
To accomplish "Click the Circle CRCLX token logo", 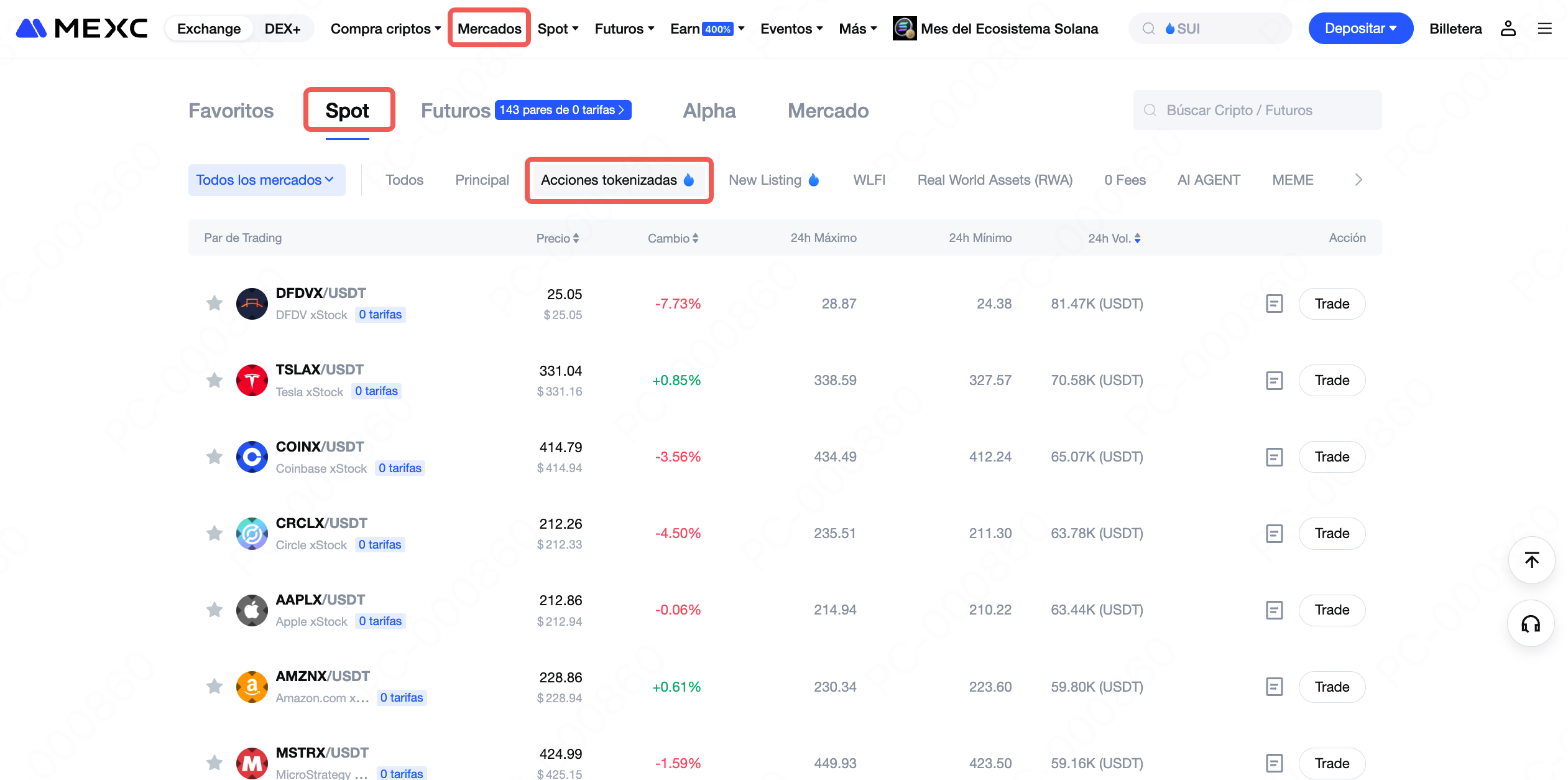I will tap(252, 533).
